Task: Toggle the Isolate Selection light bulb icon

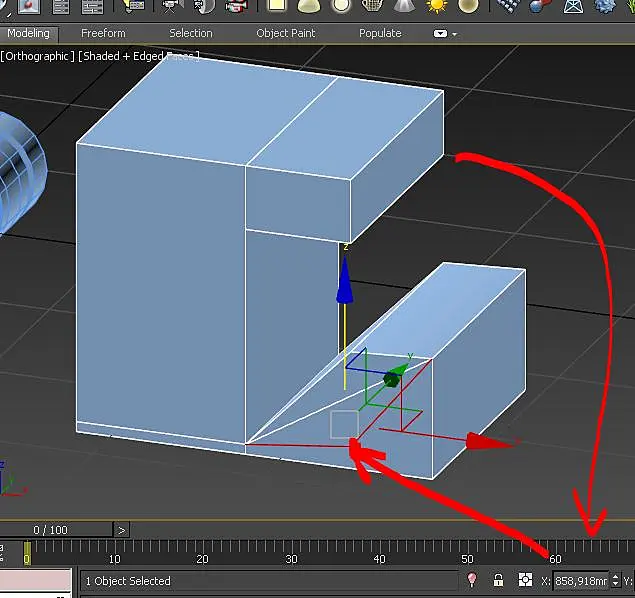Action: click(x=472, y=580)
